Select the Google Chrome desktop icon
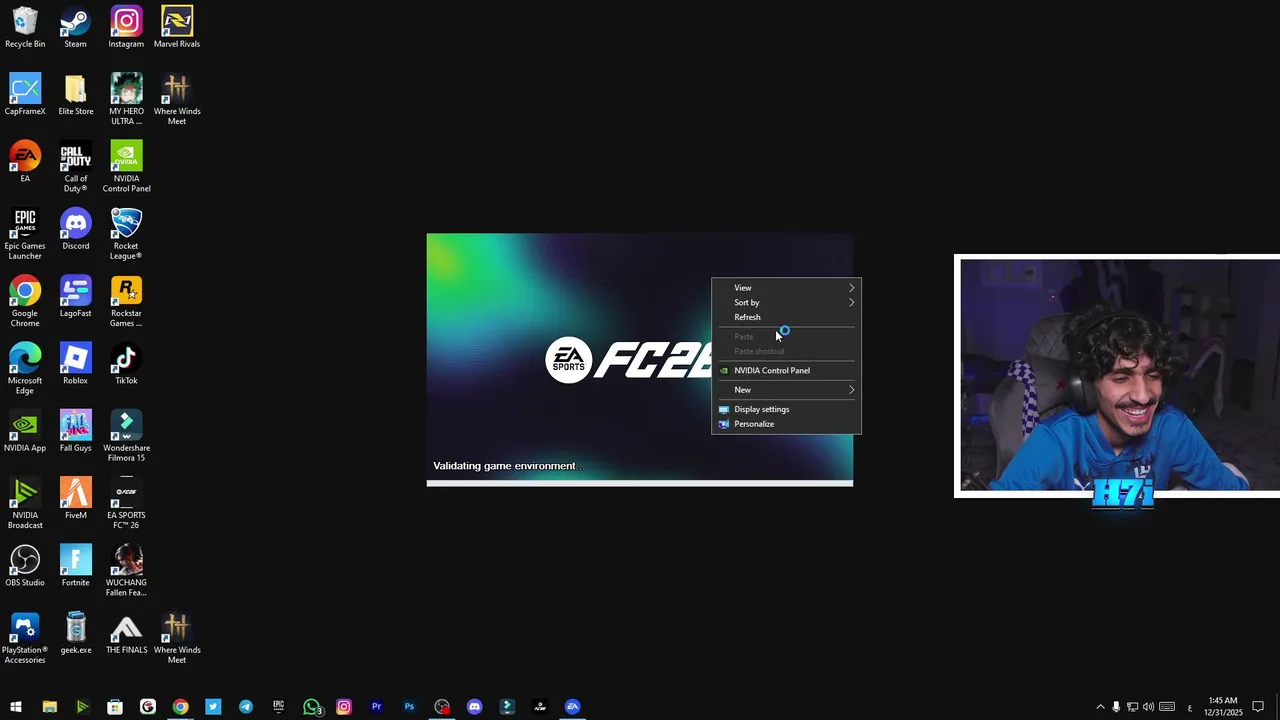Viewport: 1280px width, 720px height. coord(25,302)
